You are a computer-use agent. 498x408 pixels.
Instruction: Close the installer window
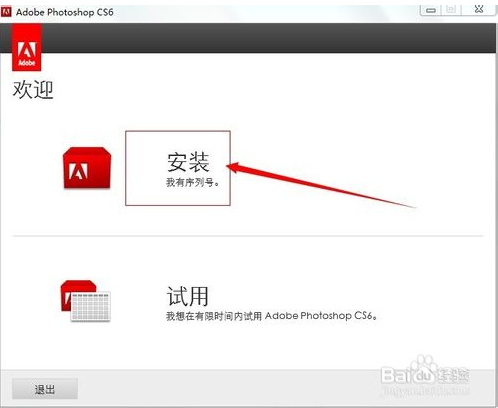point(479,9)
